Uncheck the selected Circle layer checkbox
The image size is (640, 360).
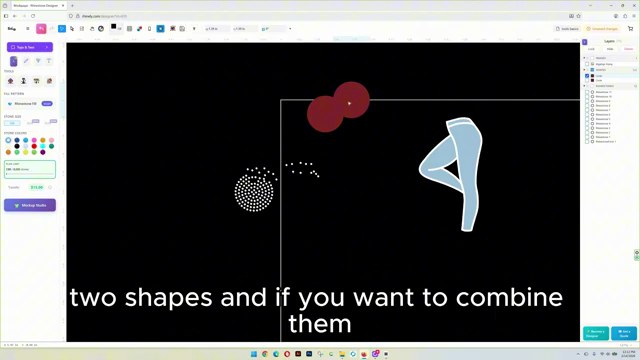click(587, 76)
